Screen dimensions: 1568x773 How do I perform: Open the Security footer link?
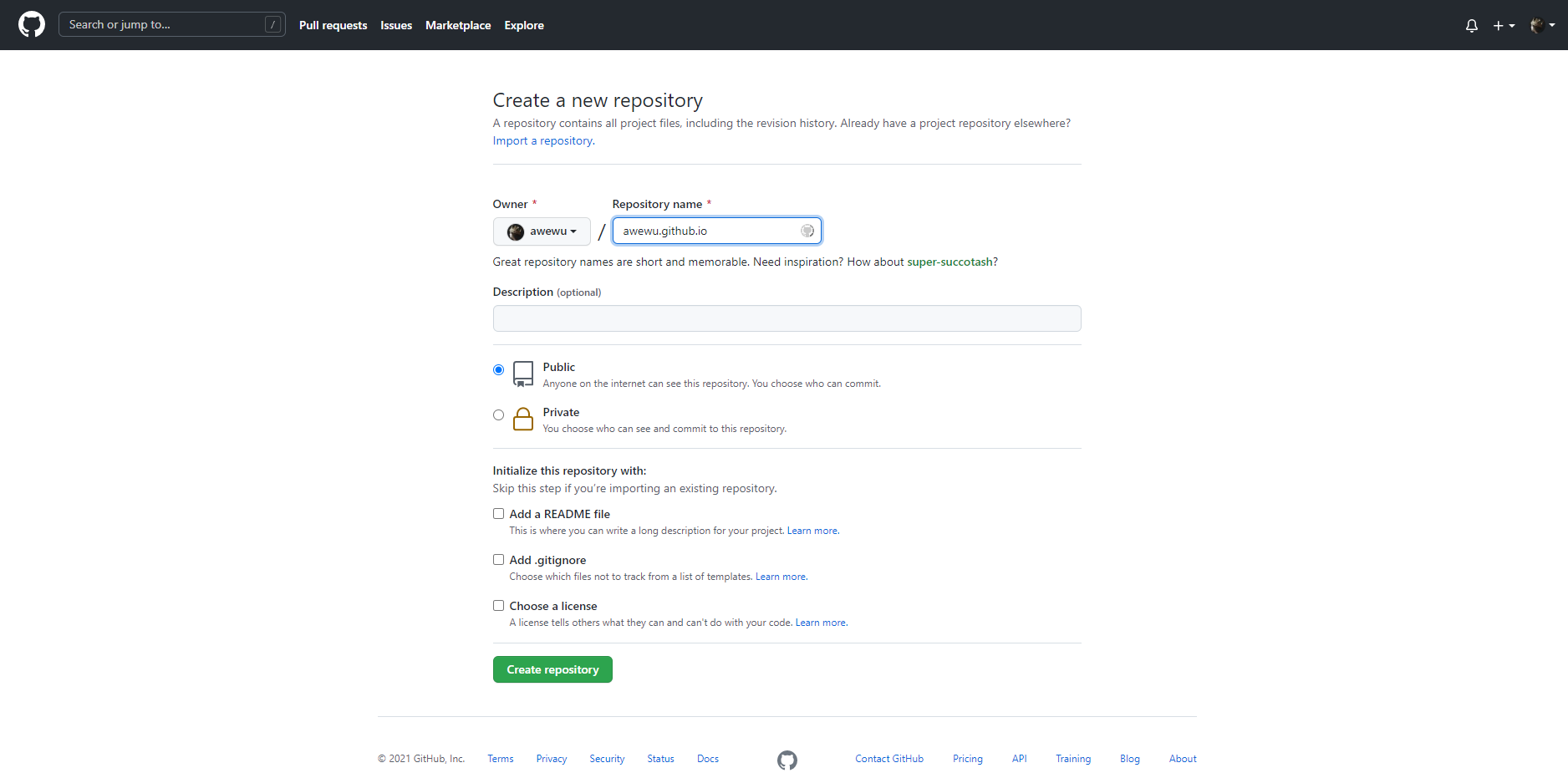coord(607,759)
